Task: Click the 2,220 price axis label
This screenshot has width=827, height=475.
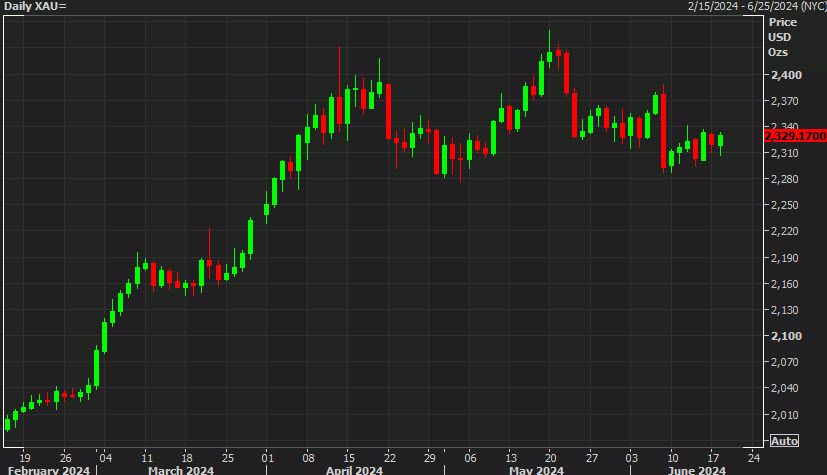Action: point(785,231)
